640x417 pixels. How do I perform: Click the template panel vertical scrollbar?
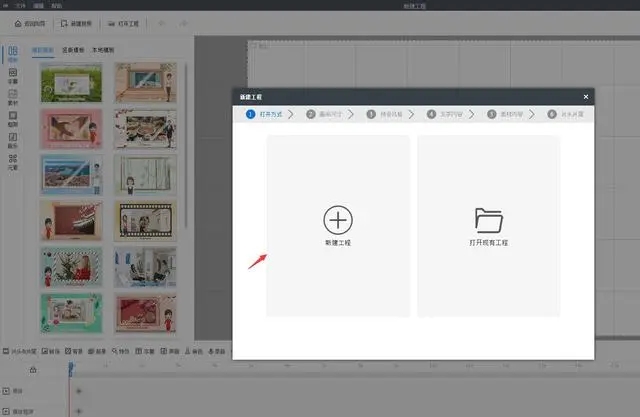point(186,145)
